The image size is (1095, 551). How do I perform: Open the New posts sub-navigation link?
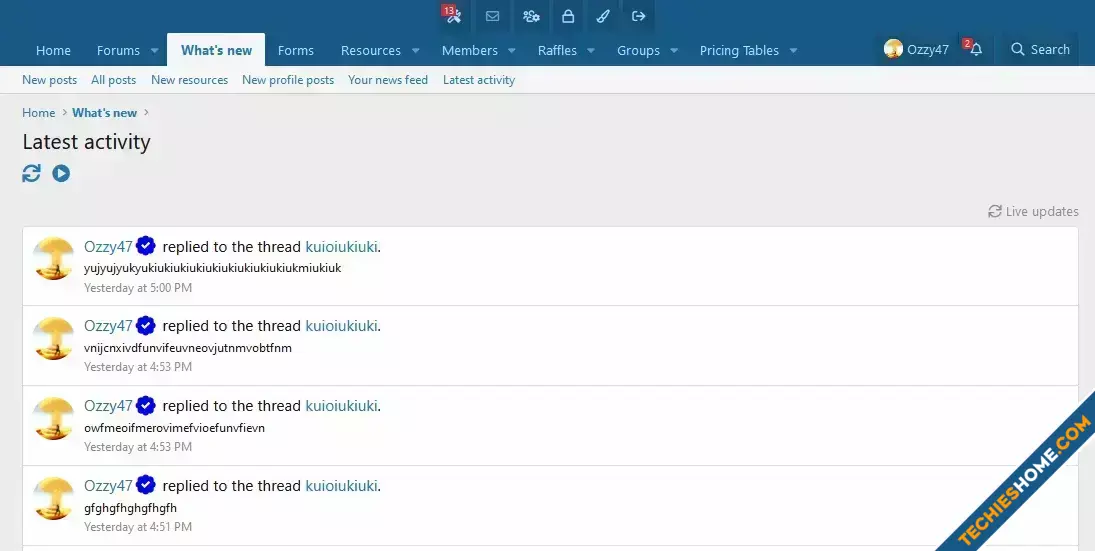50,80
